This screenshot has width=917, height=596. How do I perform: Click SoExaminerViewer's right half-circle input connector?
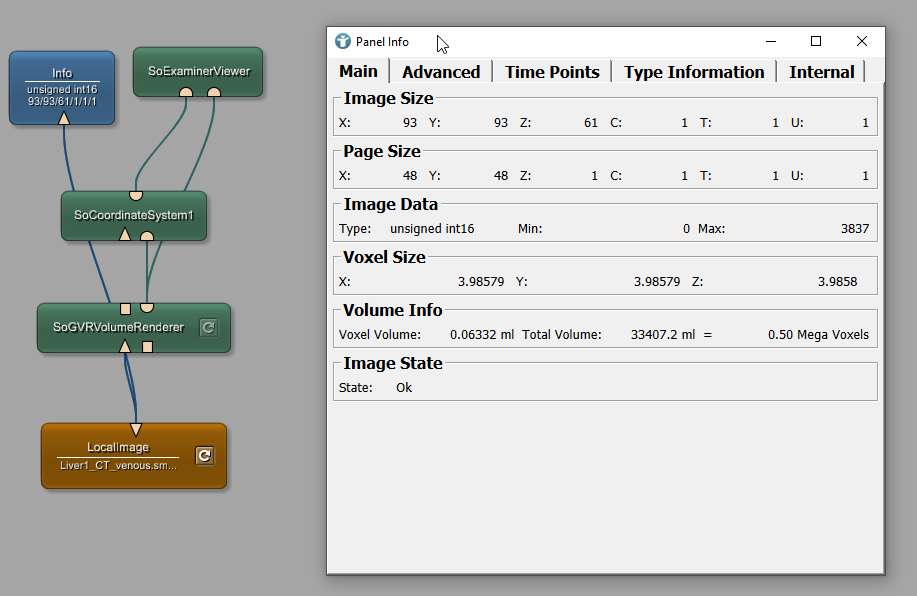213,92
